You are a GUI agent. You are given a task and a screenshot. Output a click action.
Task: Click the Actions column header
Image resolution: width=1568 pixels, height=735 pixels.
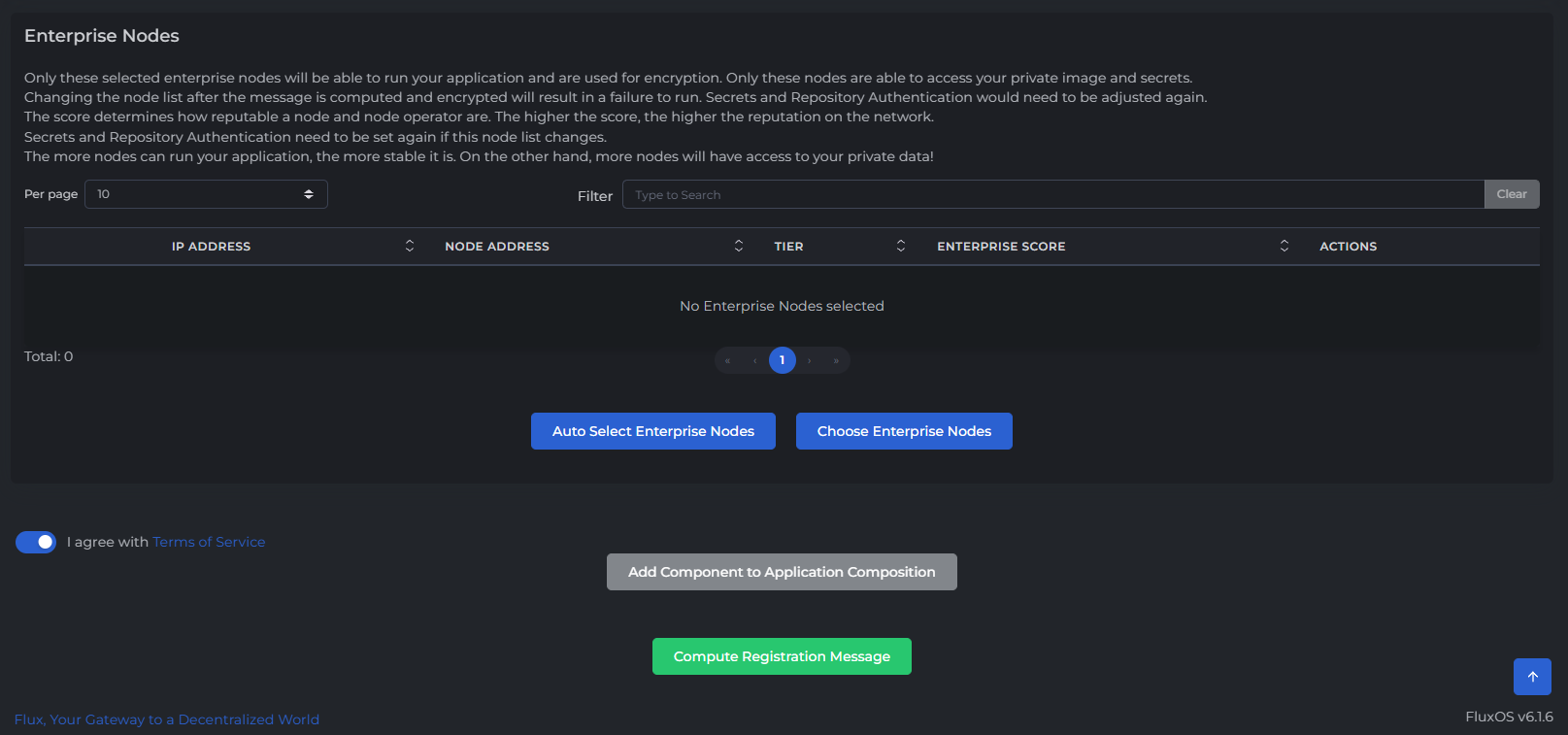pos(1348,247)
